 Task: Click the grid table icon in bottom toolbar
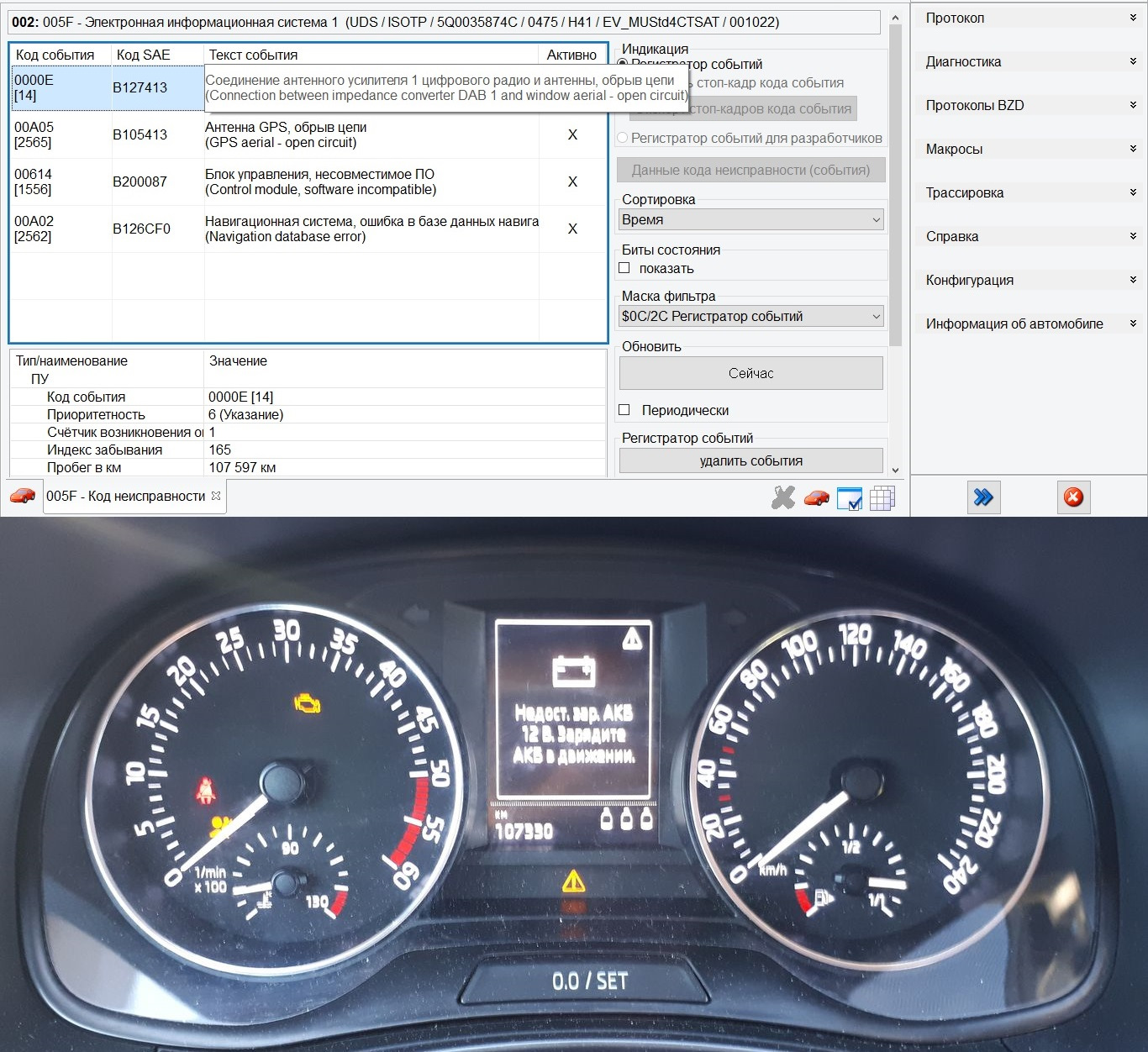[882, 498]
